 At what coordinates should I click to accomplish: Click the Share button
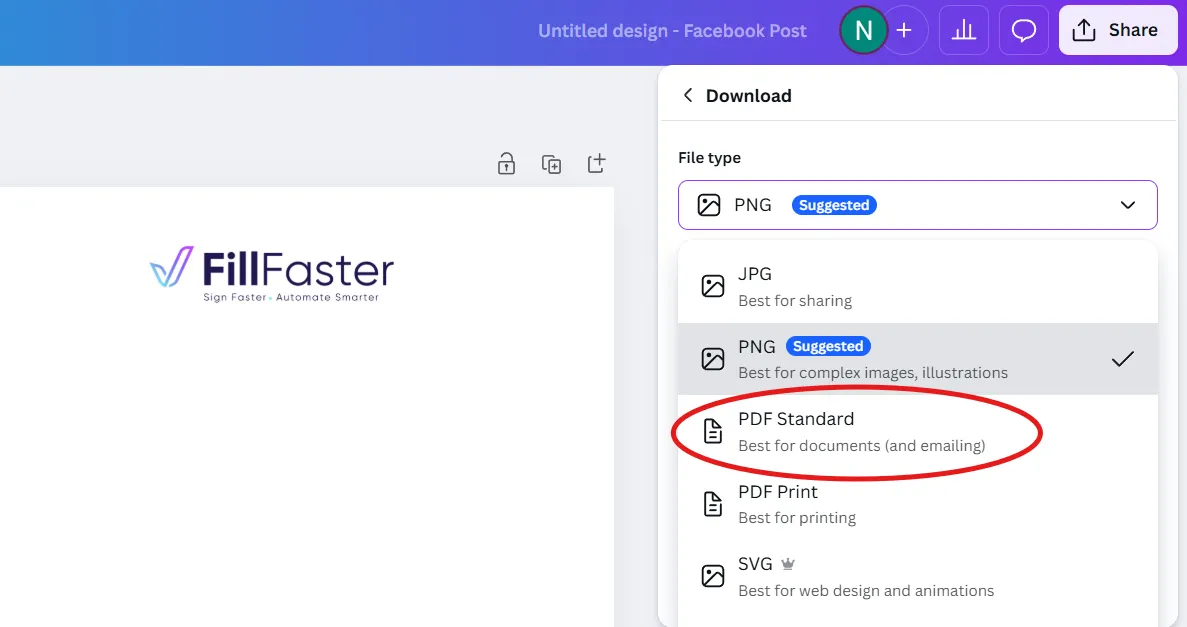1117,30
